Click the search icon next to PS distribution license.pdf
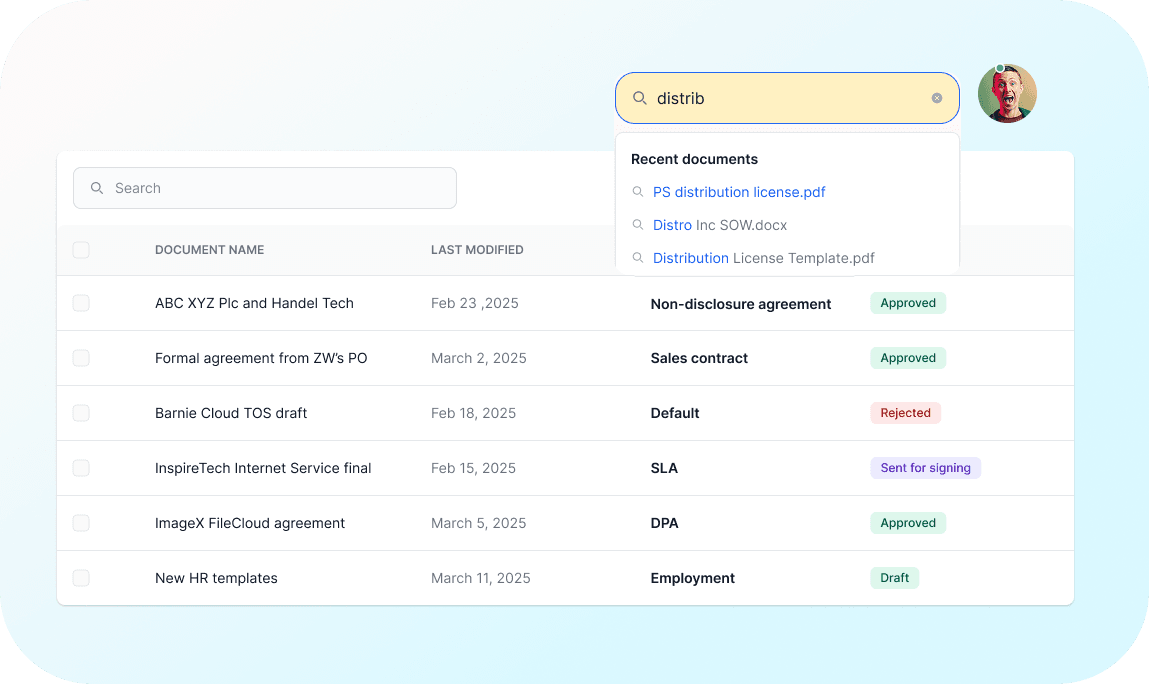This screenshot has height=684, width=1149. (638, 192)
